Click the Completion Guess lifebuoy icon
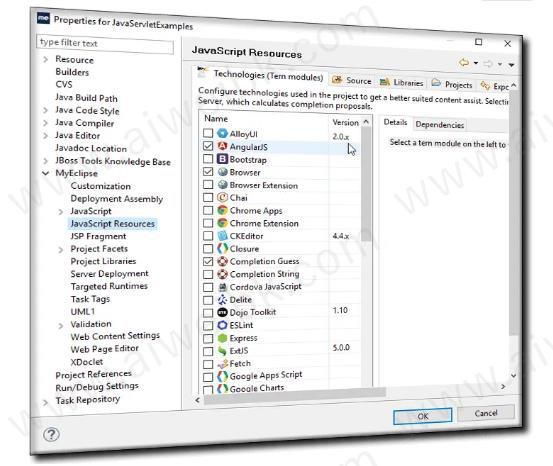This screenshot has width=553, height=466. coord(222,261)
